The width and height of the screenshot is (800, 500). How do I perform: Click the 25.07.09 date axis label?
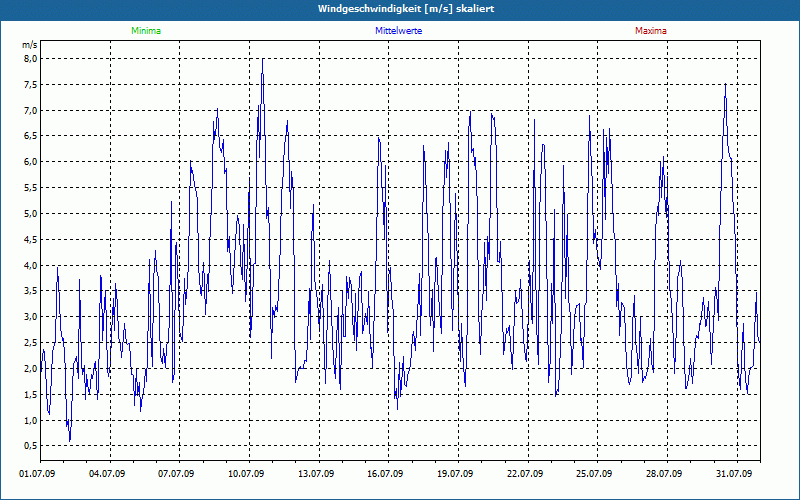point(594,474)
